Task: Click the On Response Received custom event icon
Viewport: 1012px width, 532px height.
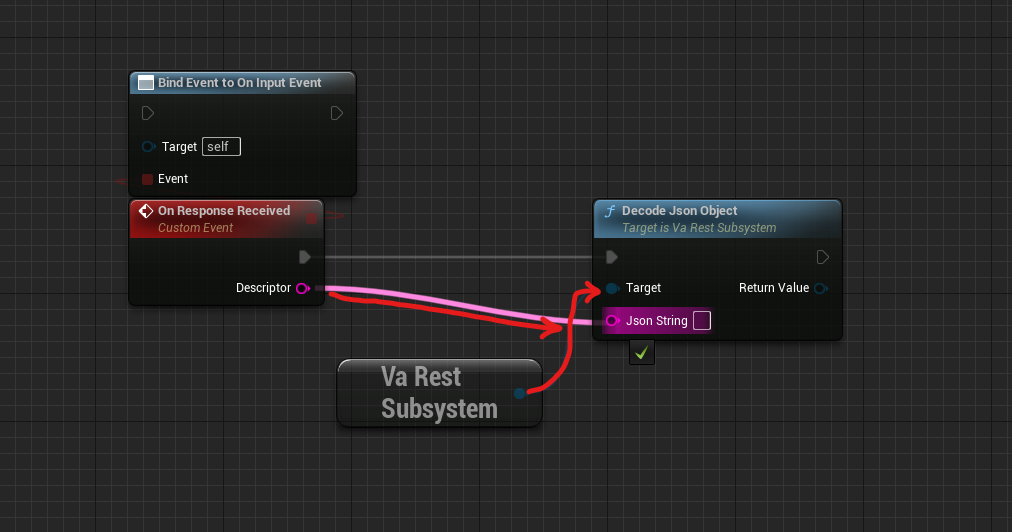Action: (145, 211)
